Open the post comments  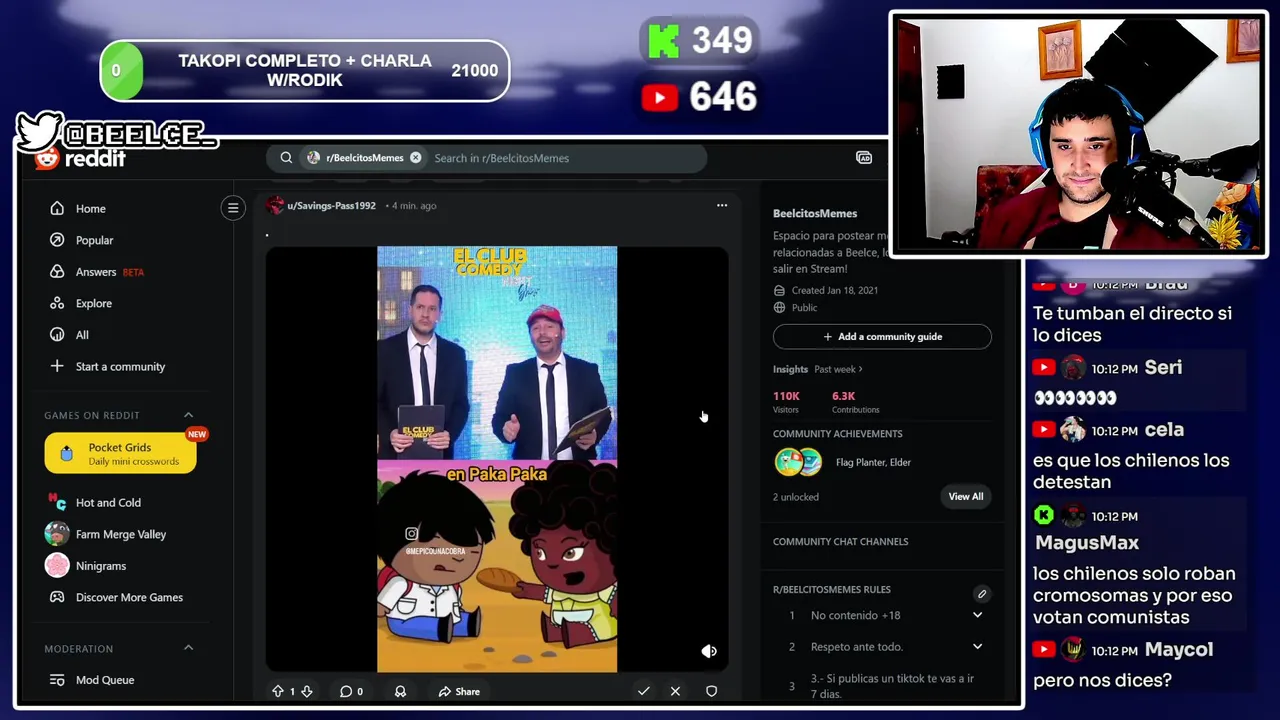coord(351,691)
